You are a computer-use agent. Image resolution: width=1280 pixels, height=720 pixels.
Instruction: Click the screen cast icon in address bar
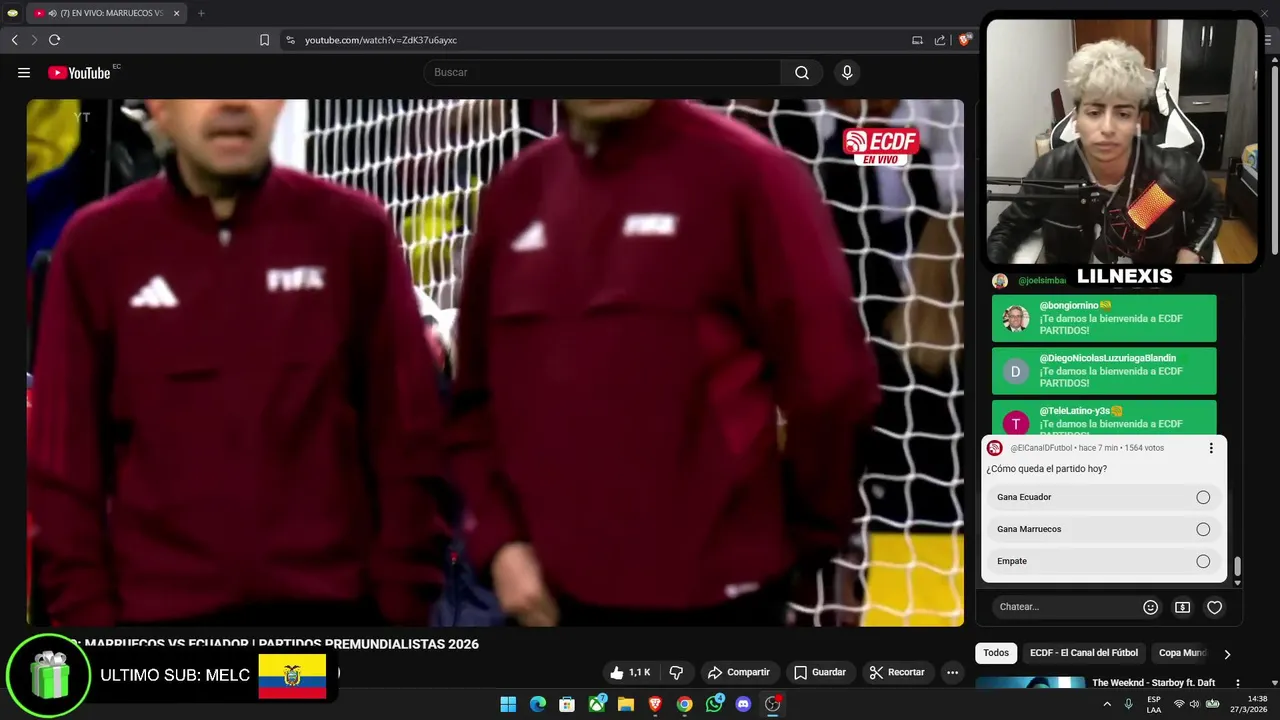point(917,40)
